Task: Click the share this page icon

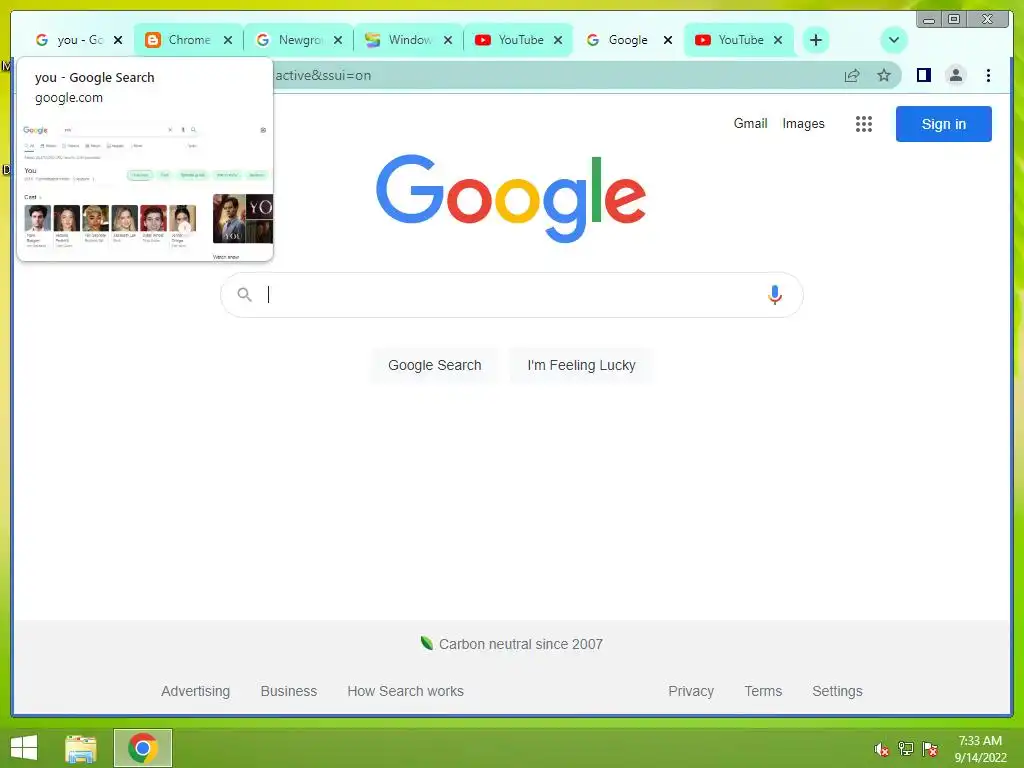Action: point(852,76)
